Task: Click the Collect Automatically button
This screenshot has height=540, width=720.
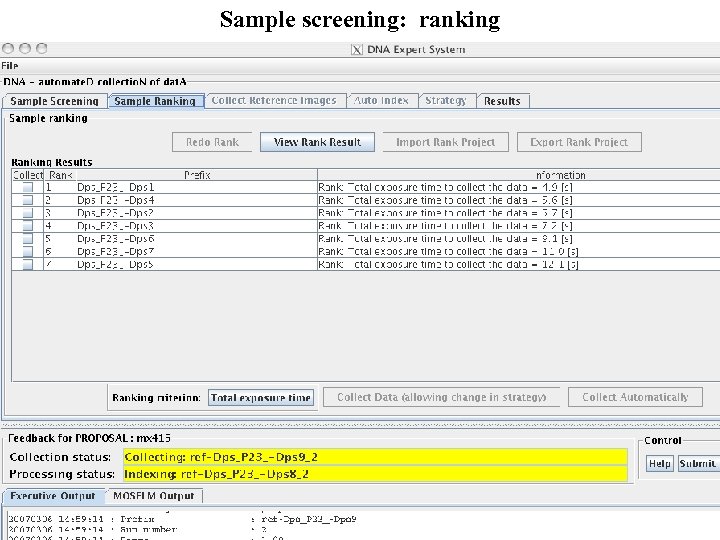Action: point(635,397)
